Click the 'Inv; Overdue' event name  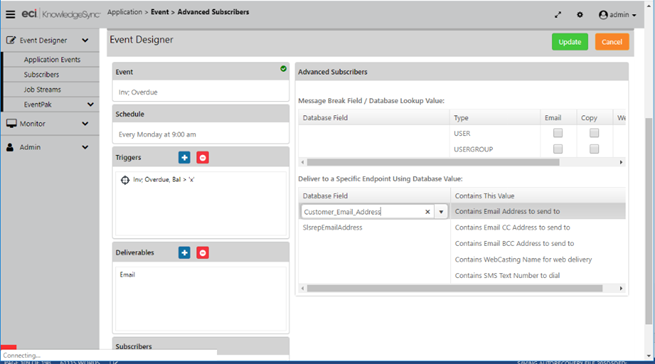click(138, 92)
